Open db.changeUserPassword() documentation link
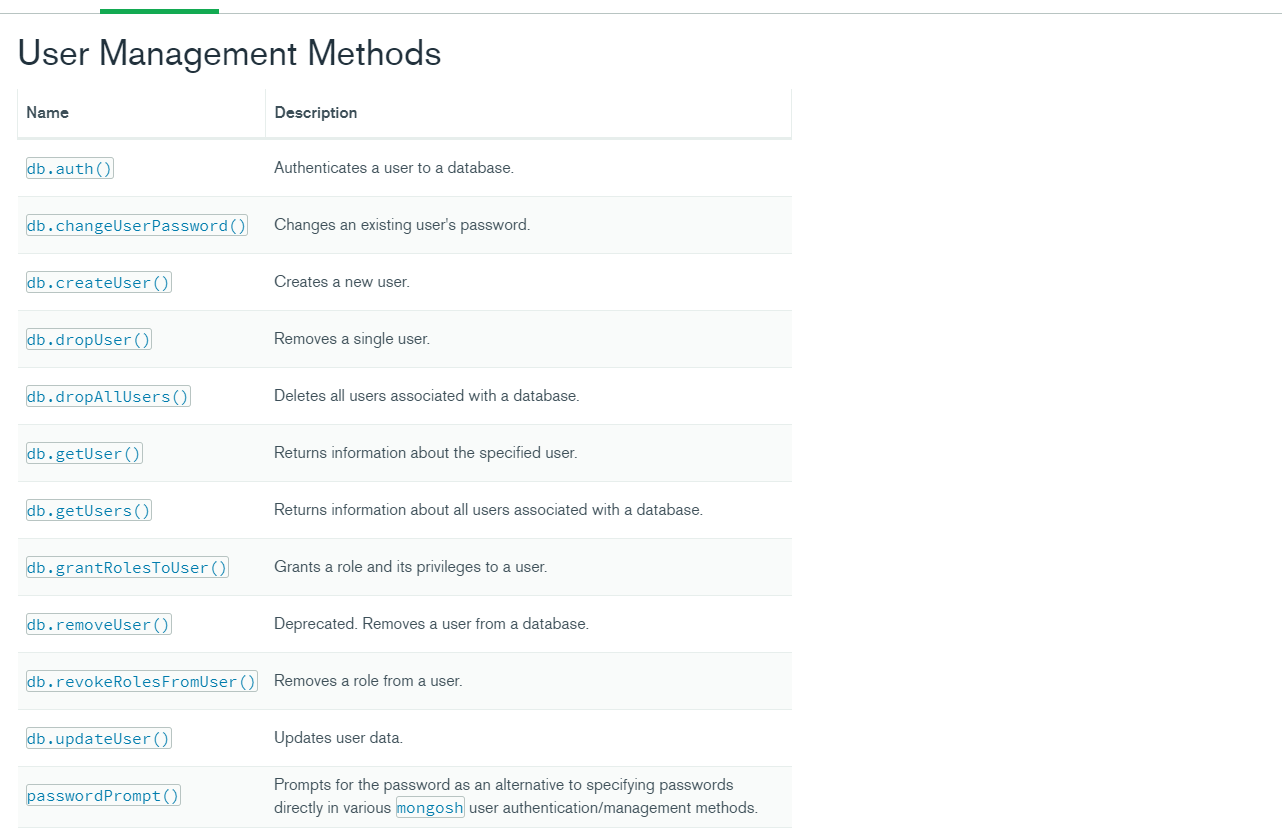Screen dimensions: 1282x837 137,226
